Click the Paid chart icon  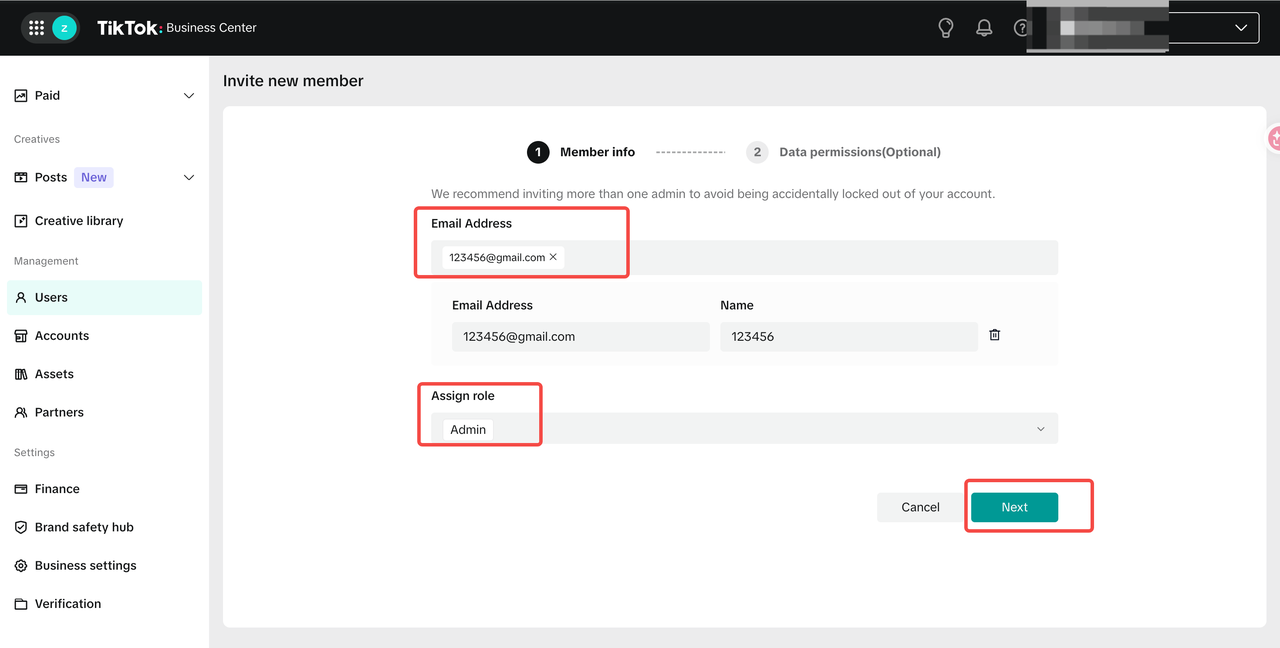[21, 96]
